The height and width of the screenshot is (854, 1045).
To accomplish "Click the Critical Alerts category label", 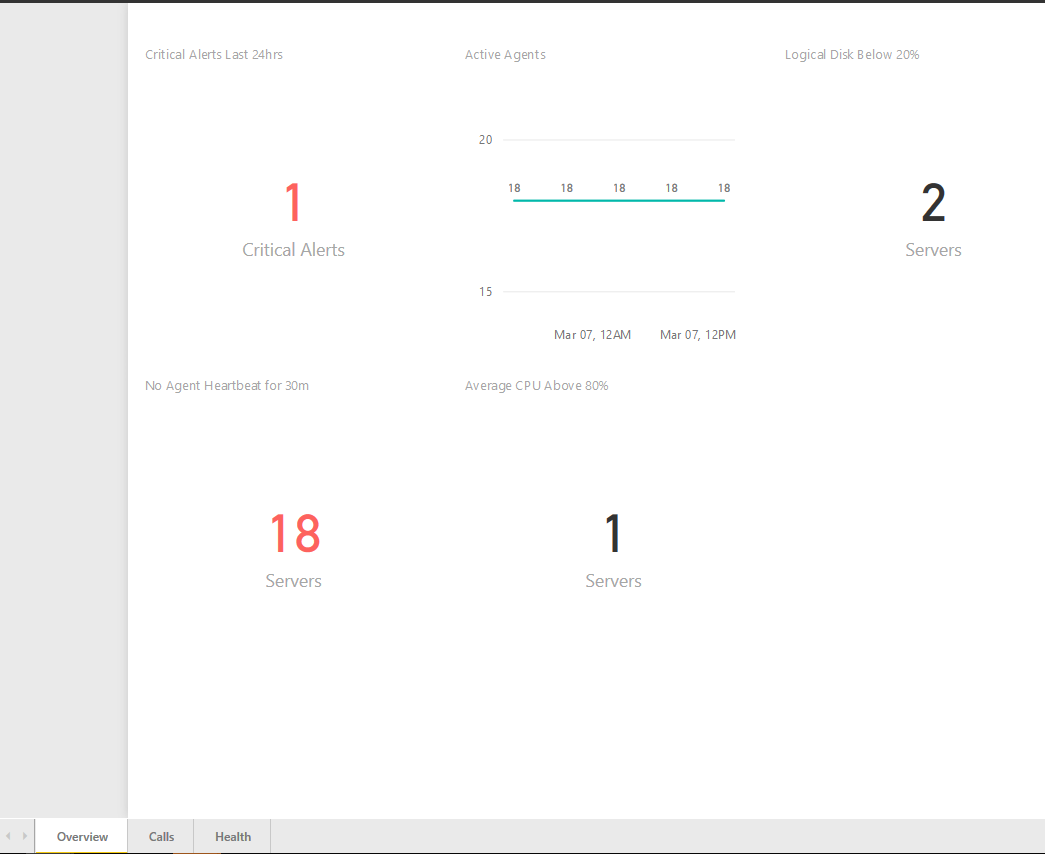I will pos(293,250).
